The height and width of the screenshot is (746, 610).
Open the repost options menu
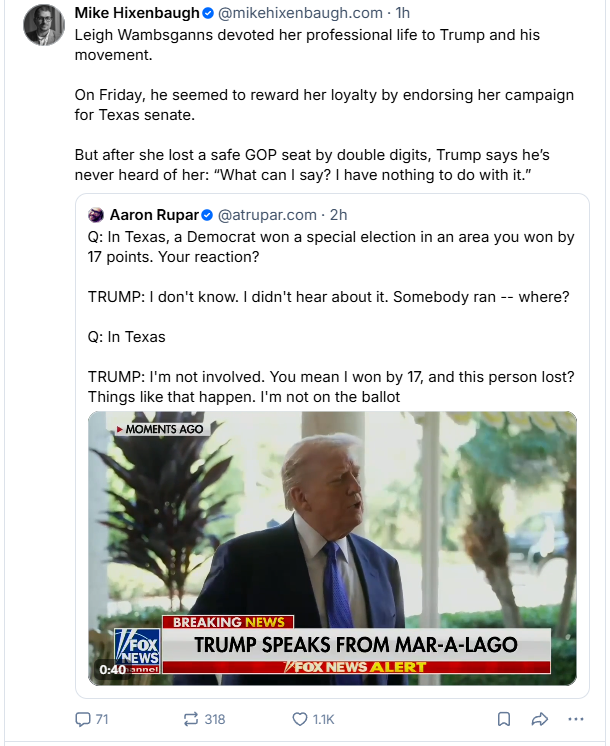coord(189,719)
